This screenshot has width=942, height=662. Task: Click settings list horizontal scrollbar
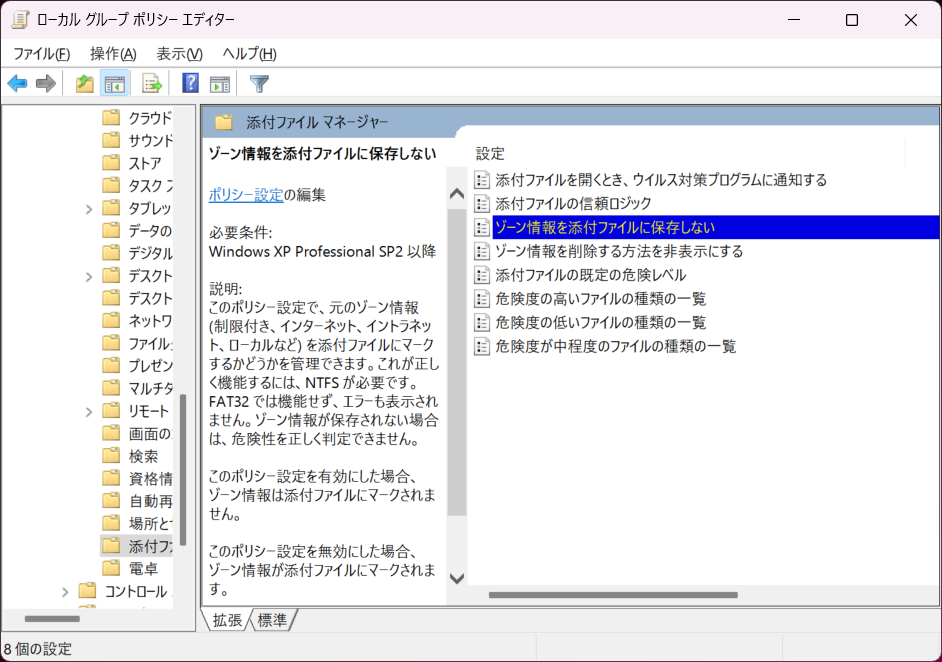pos(613,595)
